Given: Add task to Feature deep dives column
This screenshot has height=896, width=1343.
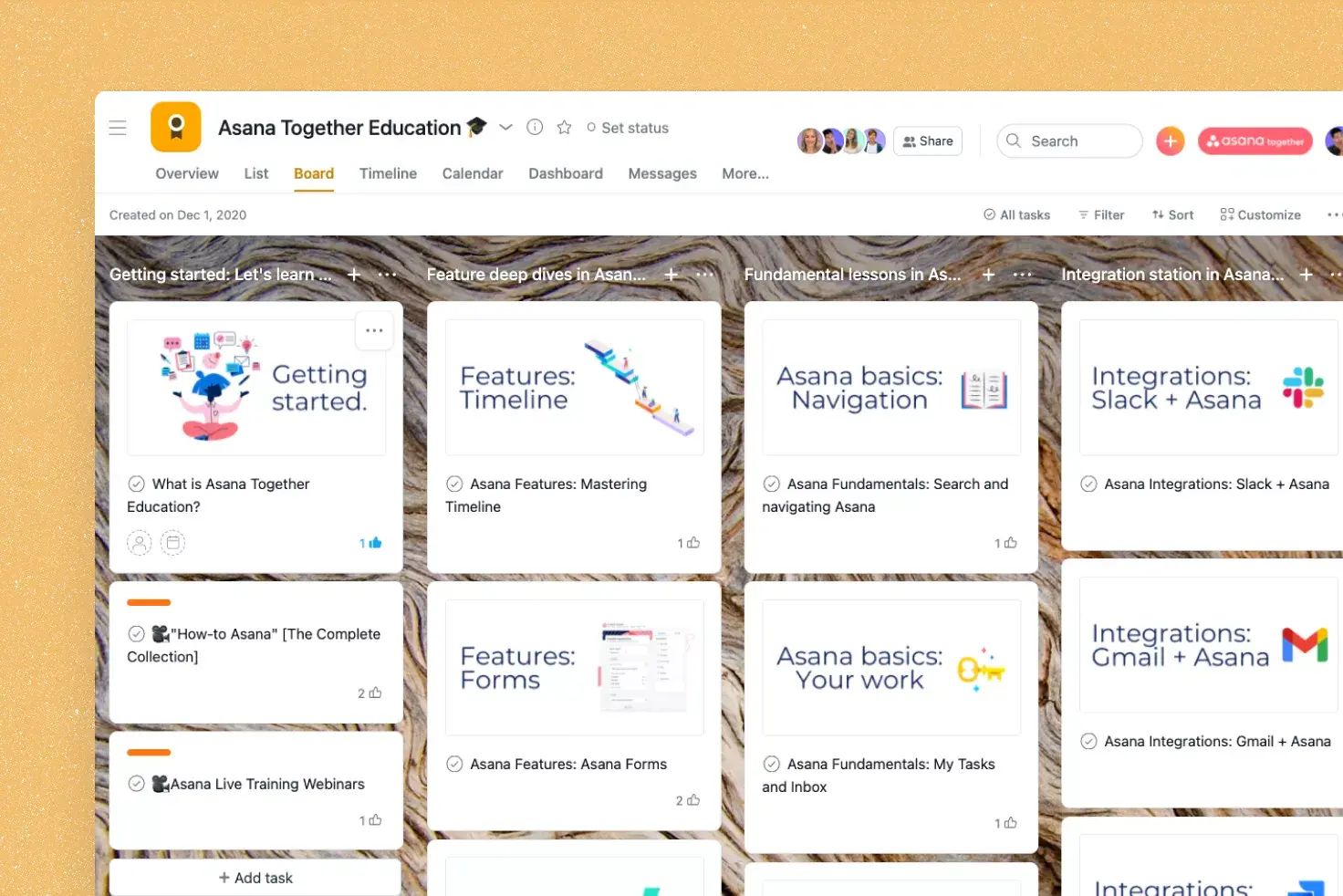Looking at the screenshot, I should [x=671, y=274].
